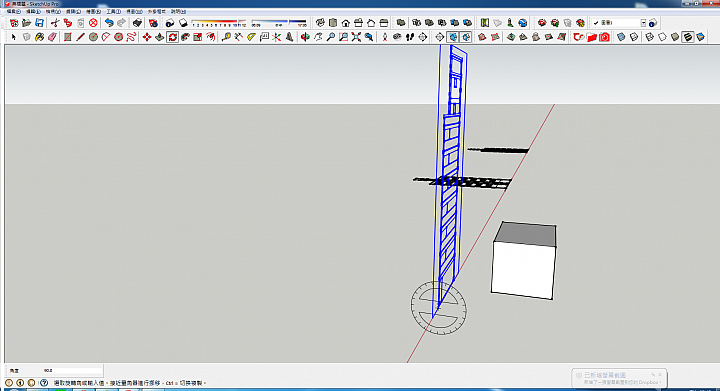
Task: Click the angle measurement input box
Action: coord(72,370)
